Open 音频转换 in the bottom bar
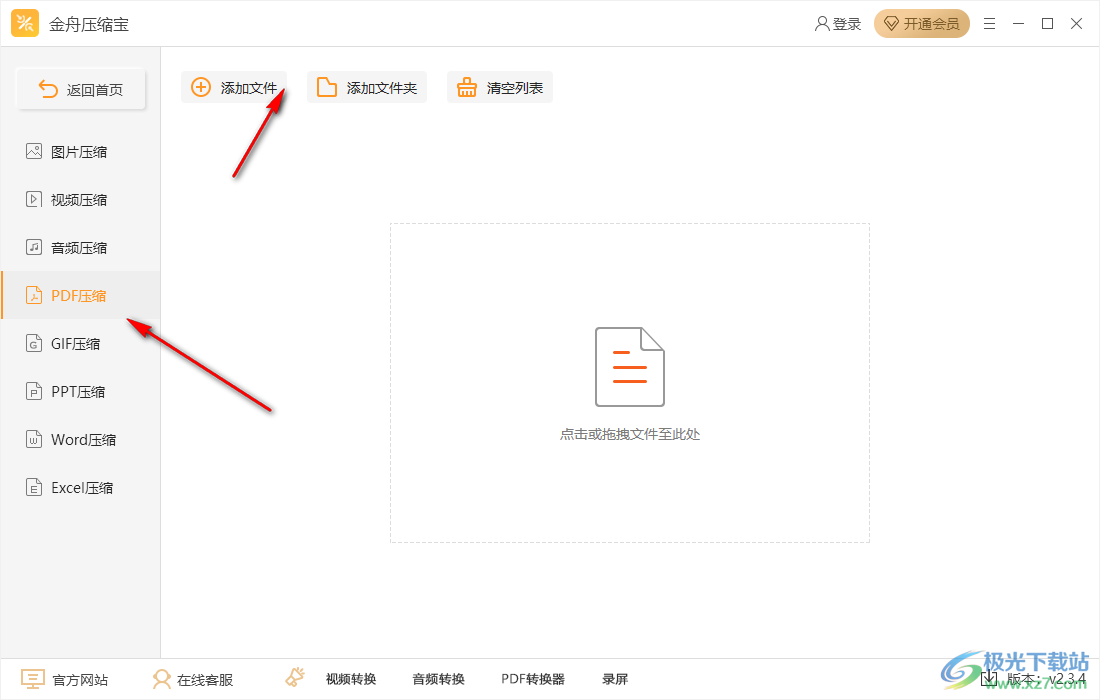Viewport: 1100px width, 700px height. (438, 679)
